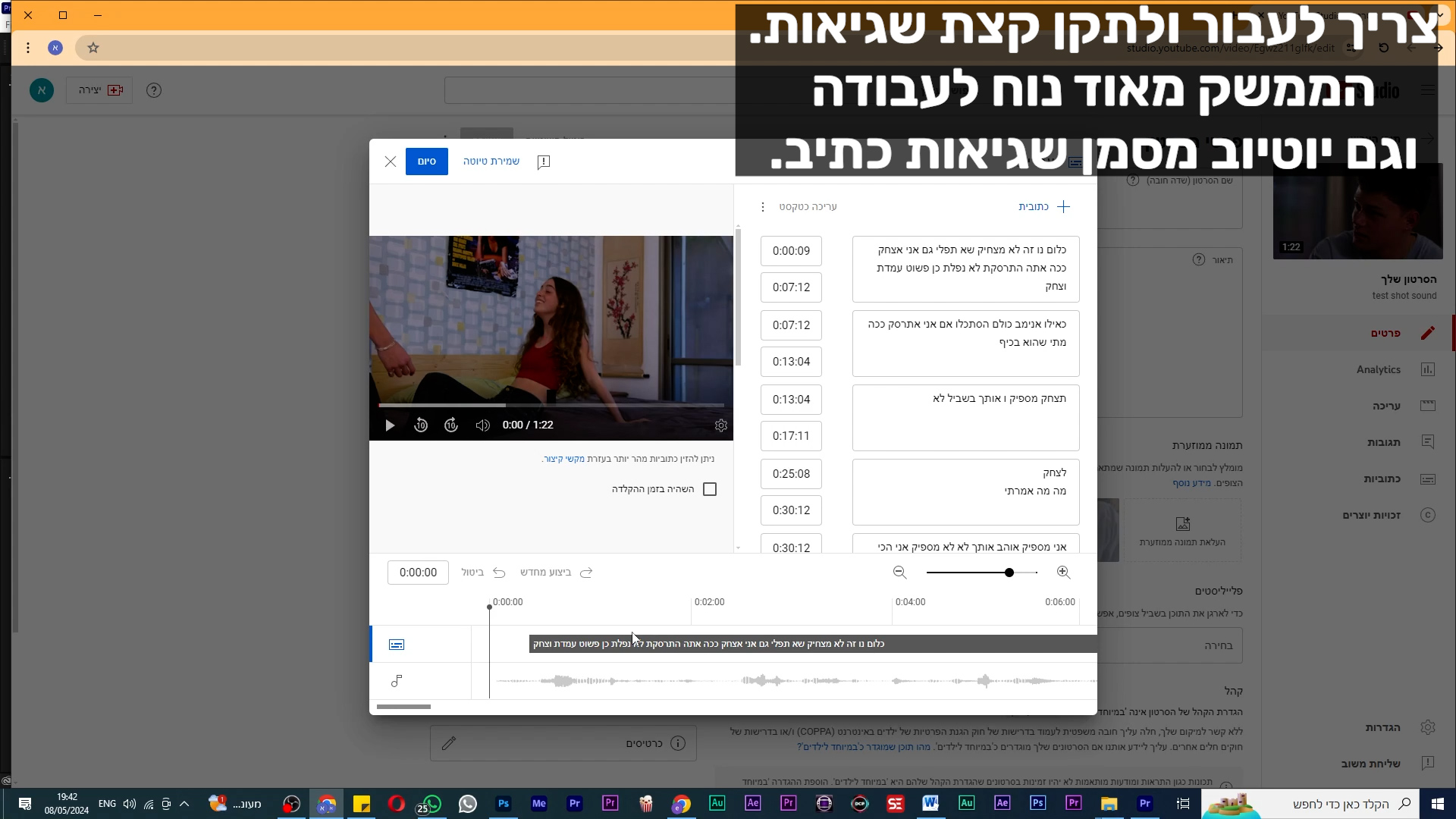
Task: Adjust the timeline zoom slider handle
Action: [1009, 573]
